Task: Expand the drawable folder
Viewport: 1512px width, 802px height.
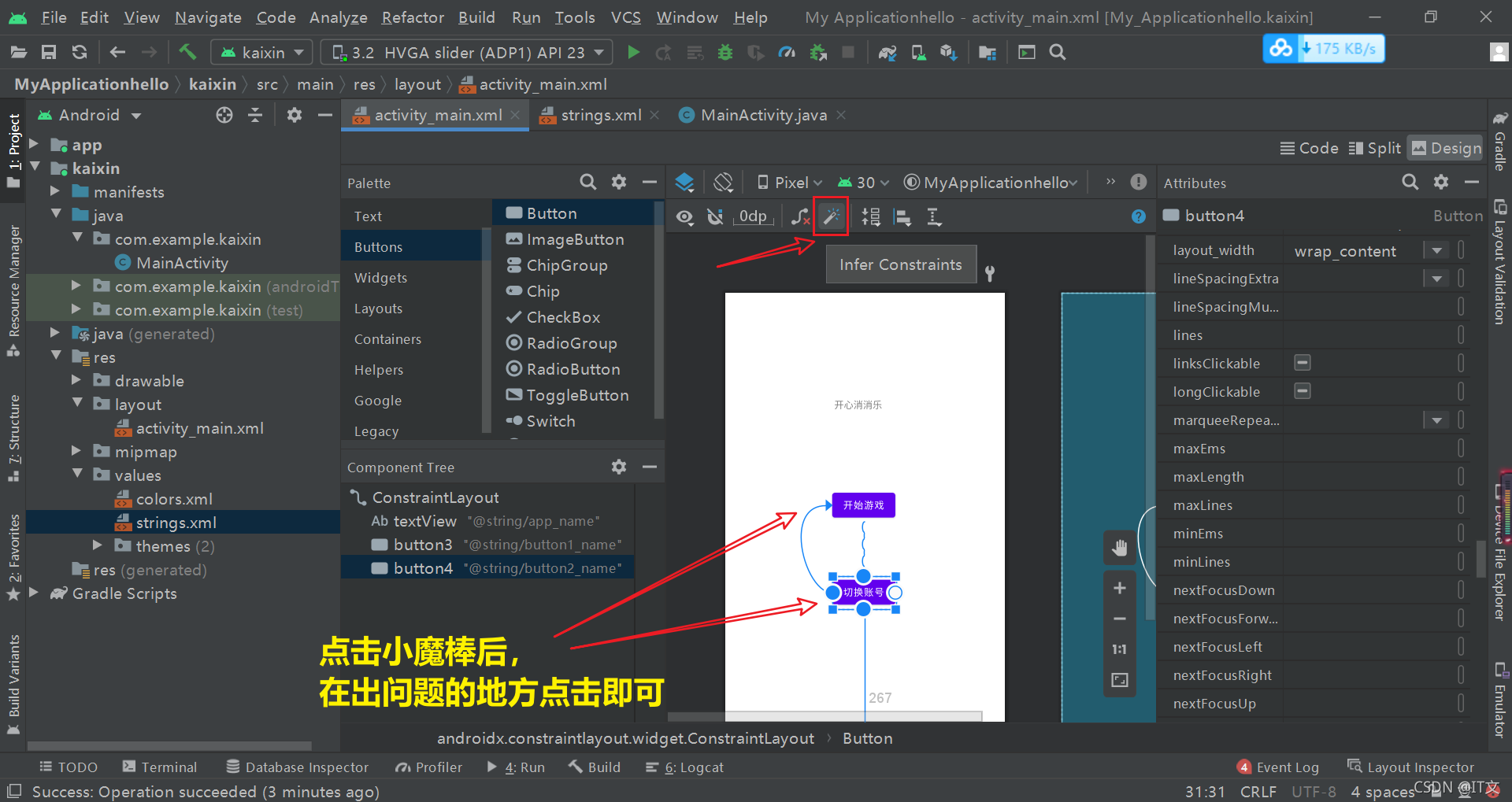Action: (76, 380)
